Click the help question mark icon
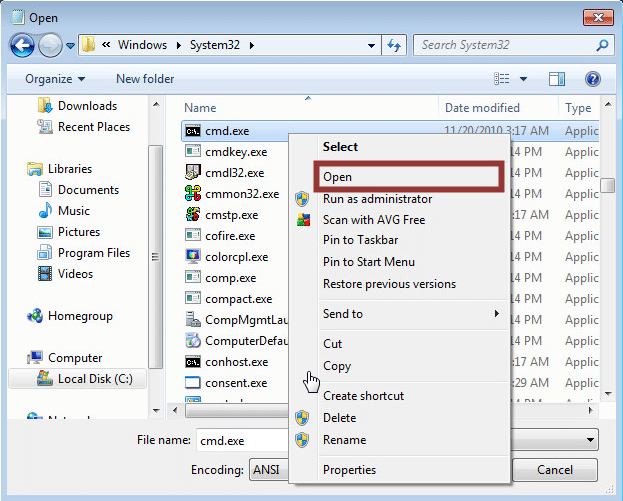Viewport: 623px width, 501px height. (592, 79)
